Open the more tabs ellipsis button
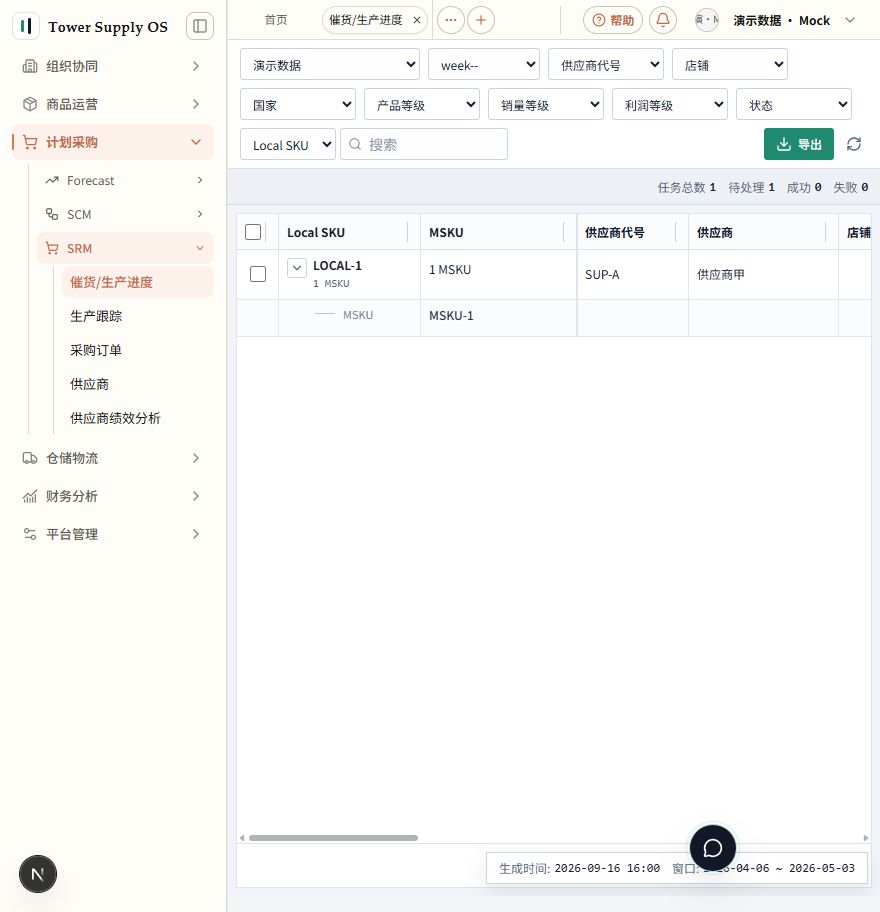The image size is (880, 912). coord(451,20)
